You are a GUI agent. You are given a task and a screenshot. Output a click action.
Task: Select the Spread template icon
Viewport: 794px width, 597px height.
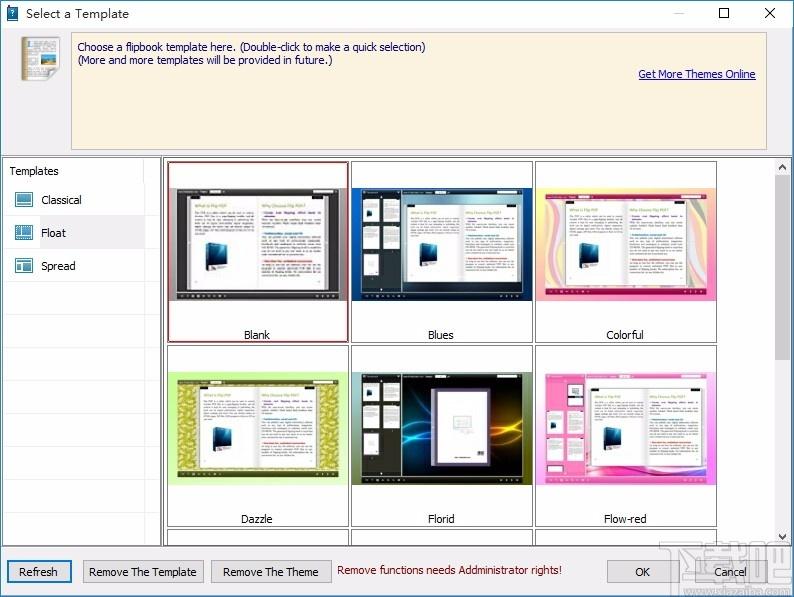[x=24, y=265]
